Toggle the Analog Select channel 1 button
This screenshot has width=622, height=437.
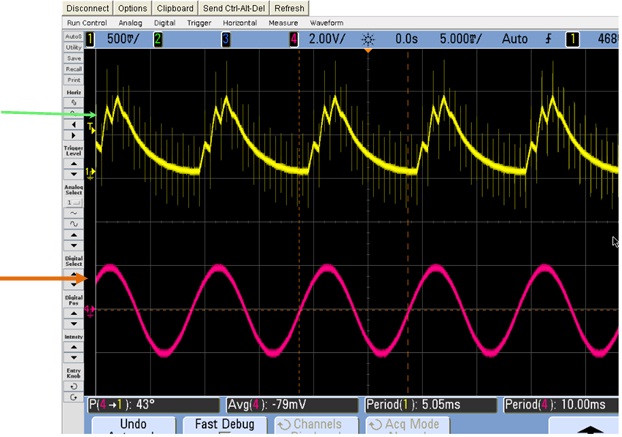click(73, 203)
